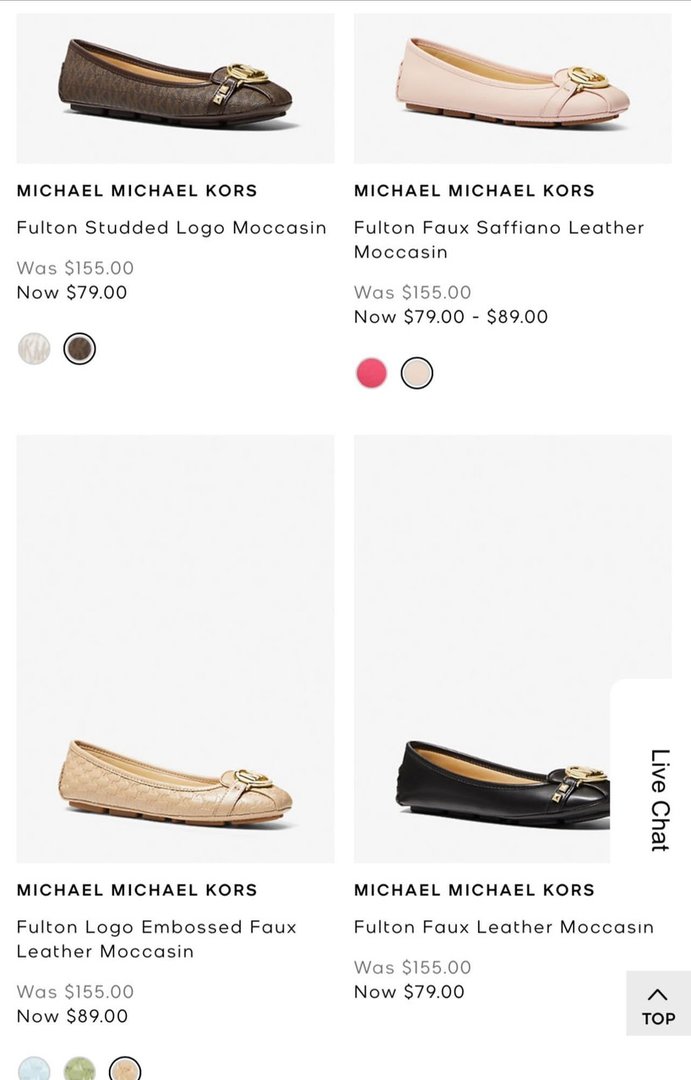The width and height of the screenshot is (691, 1080).
Task: Select the green embossed moccasin swatch
Action: coord(80,1070)
